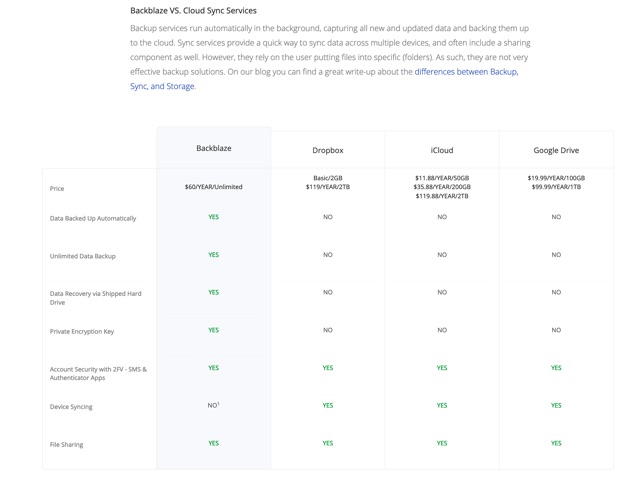Click Dropbox YES for Device Syncing
The height and width of the screenshot is (480, 635).
328,405
